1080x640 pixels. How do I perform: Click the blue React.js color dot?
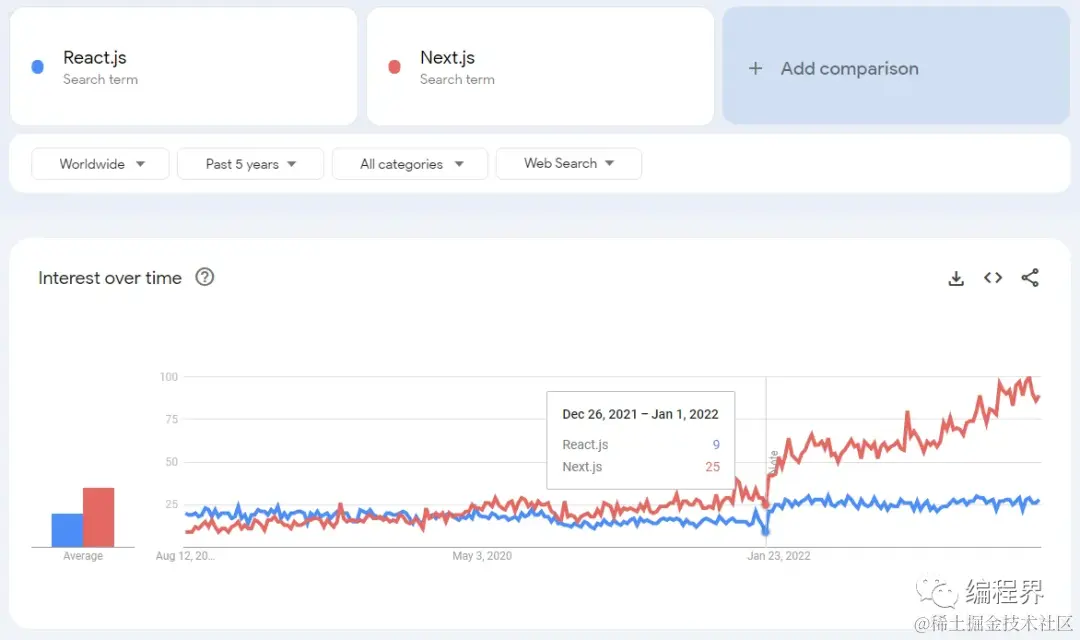pyautogui.click(x=38, y=67)
